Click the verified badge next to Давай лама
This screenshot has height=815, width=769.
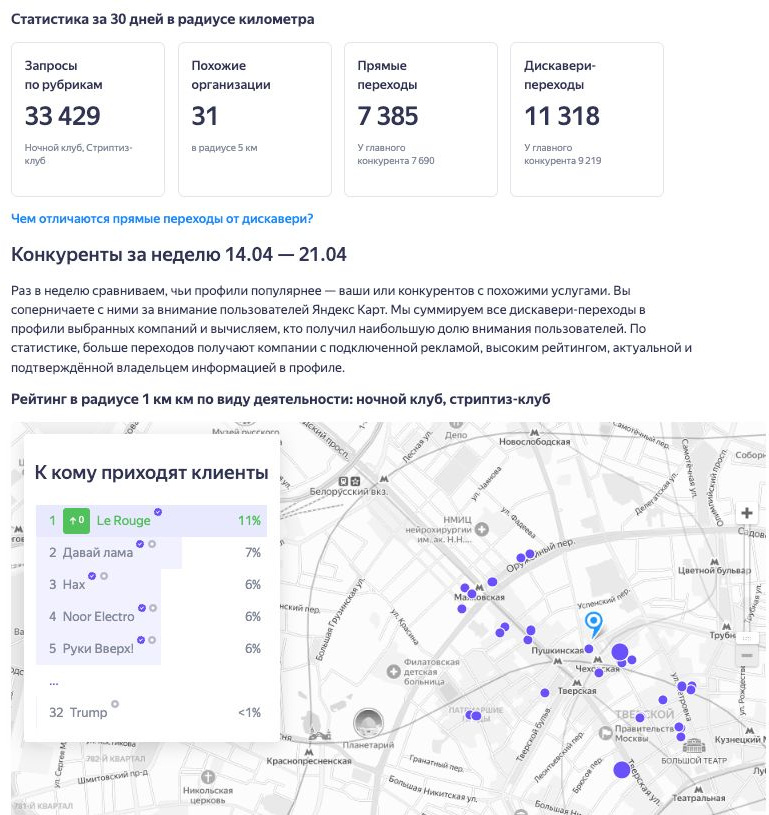(x=140, y=544)
